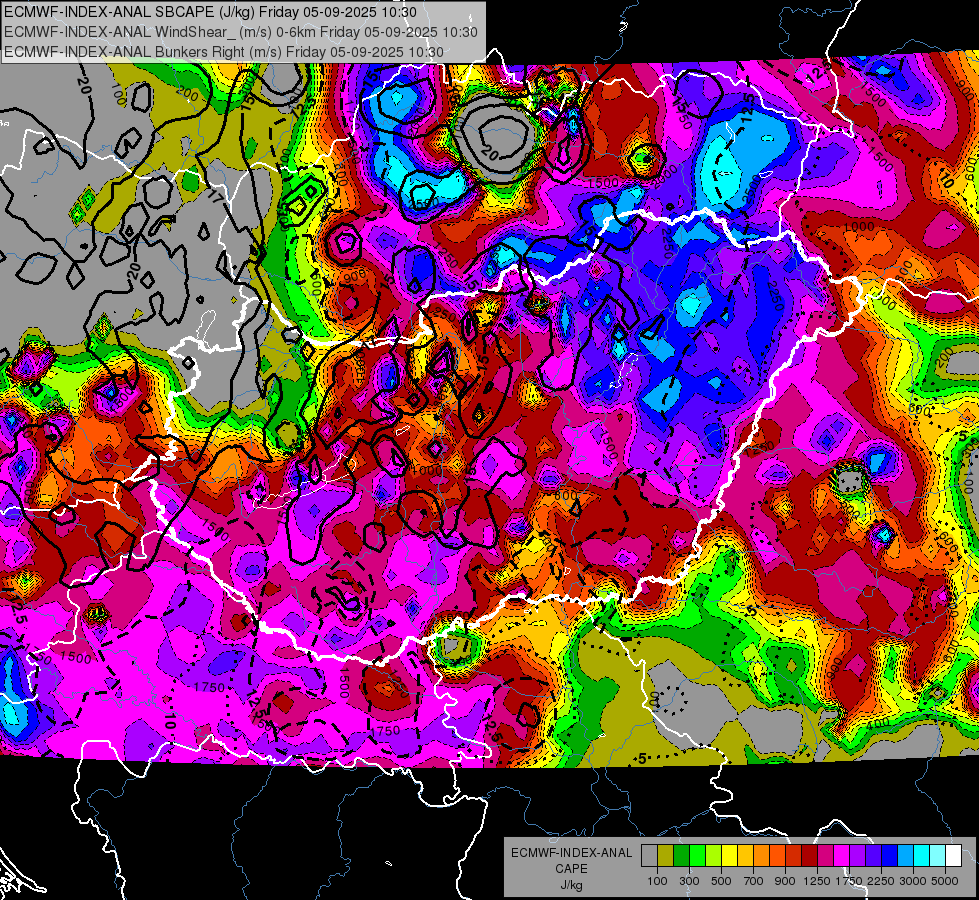Image resolution: width=979 pixels, height=900 pixels.
Task: Click the legend tick label 1250
Action: click(817, 881)
